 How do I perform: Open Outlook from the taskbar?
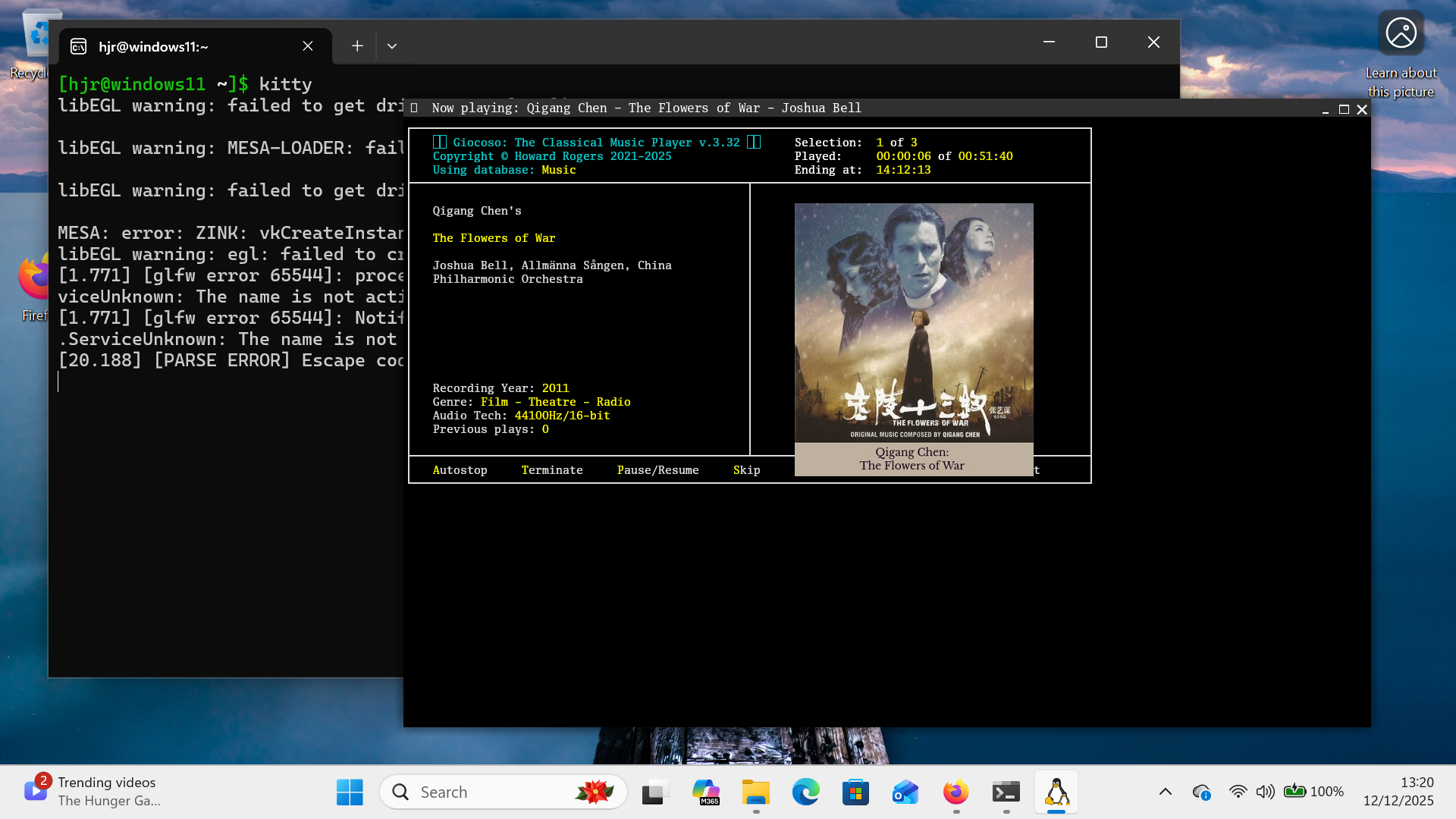pyautogui.click(x=905, y=792)
